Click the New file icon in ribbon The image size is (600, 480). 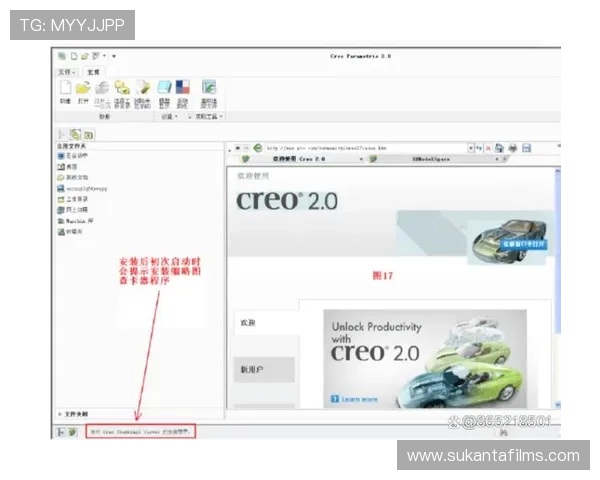click(x=64, y=89)
